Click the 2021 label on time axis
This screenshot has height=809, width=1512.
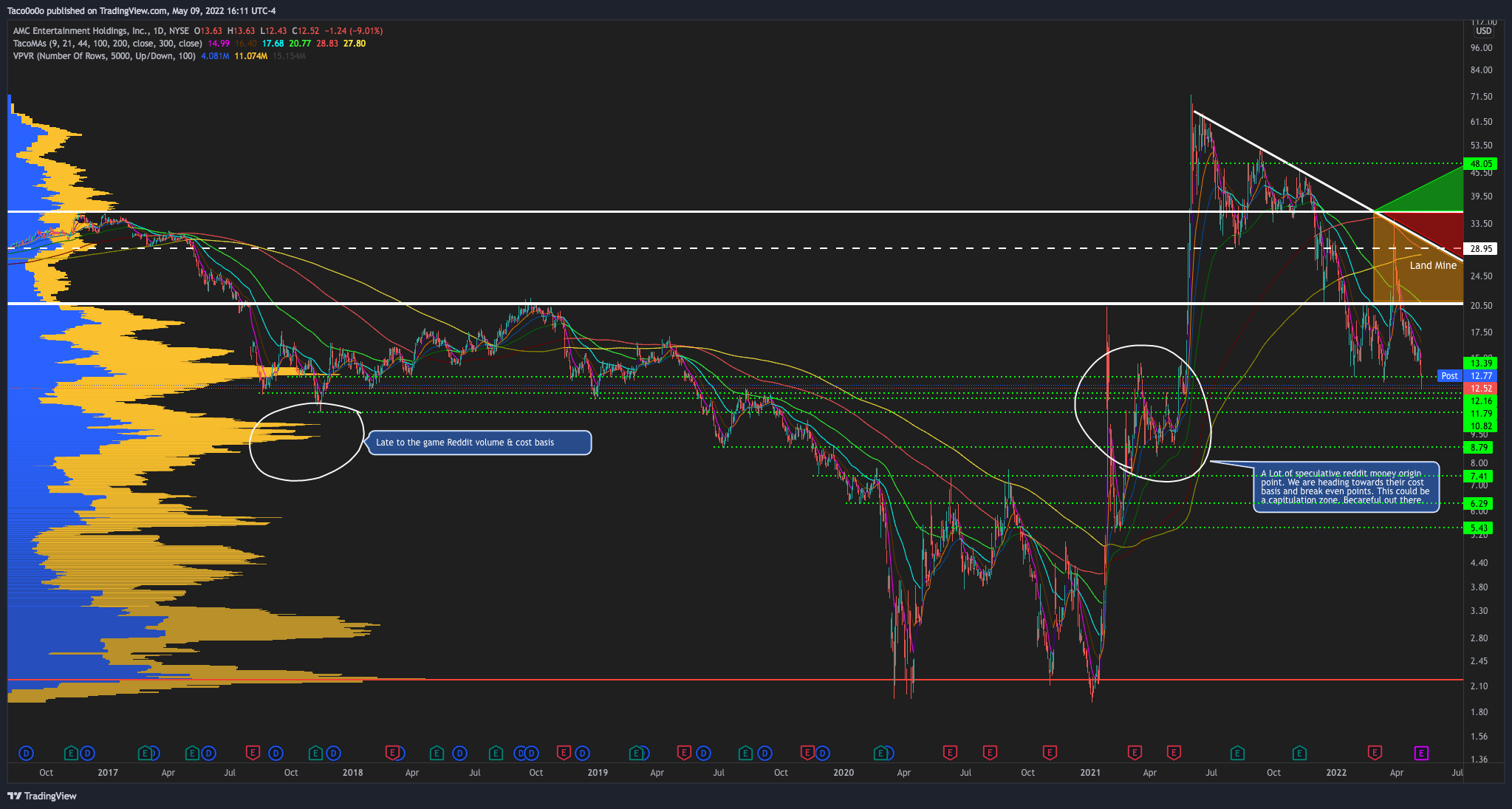coord(1089,773)
